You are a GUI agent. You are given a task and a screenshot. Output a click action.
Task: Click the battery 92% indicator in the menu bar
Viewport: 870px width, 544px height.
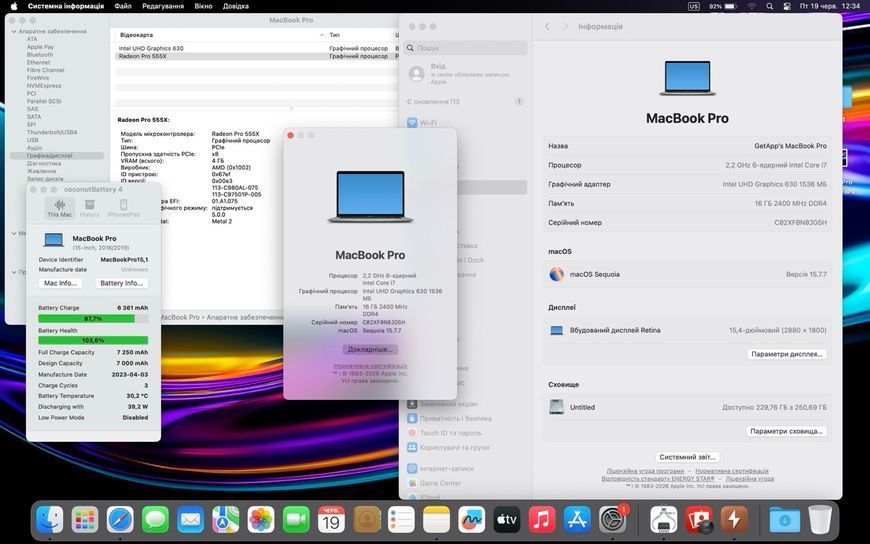722,6
